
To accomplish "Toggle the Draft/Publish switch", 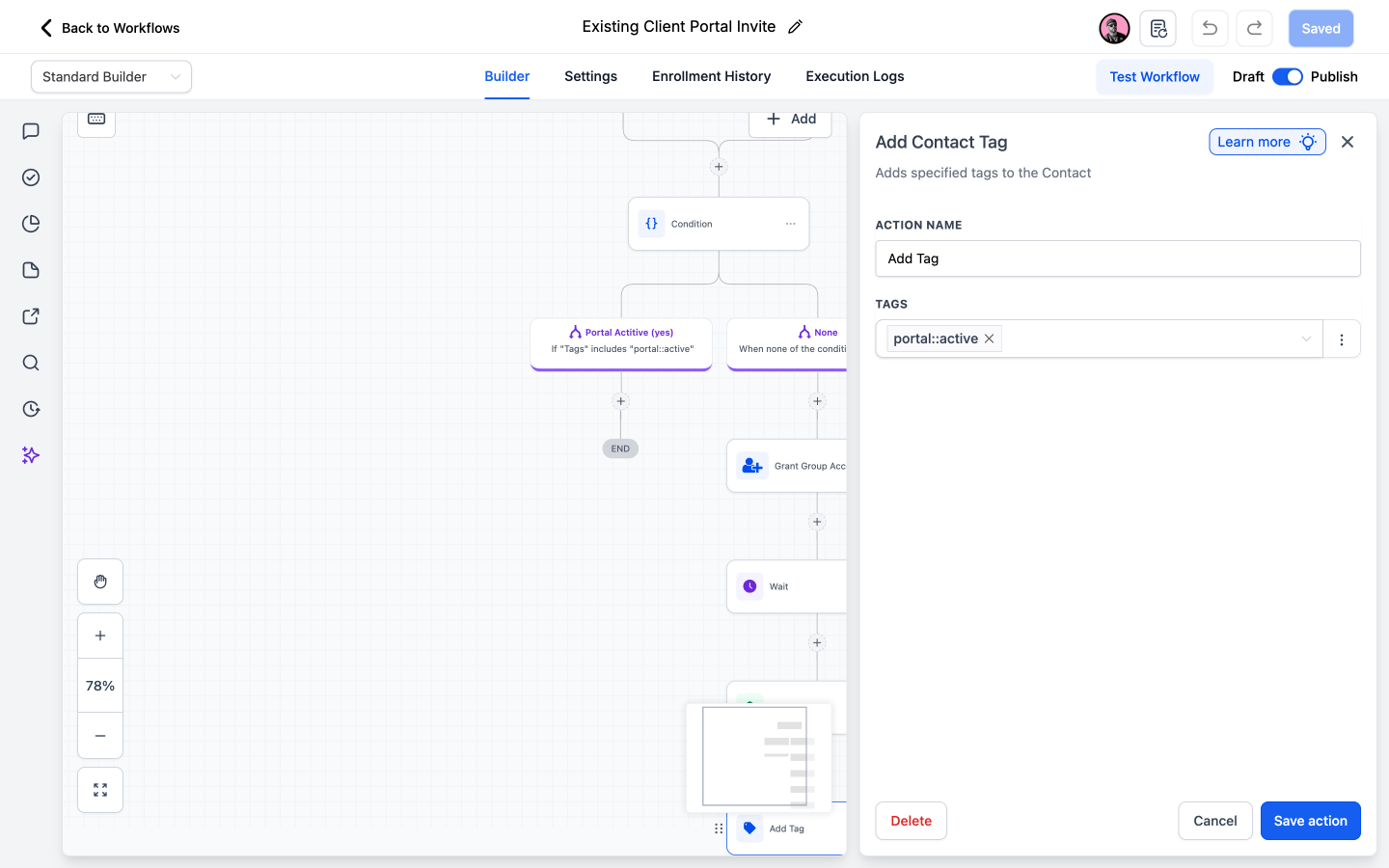I will coord(1288,76).
